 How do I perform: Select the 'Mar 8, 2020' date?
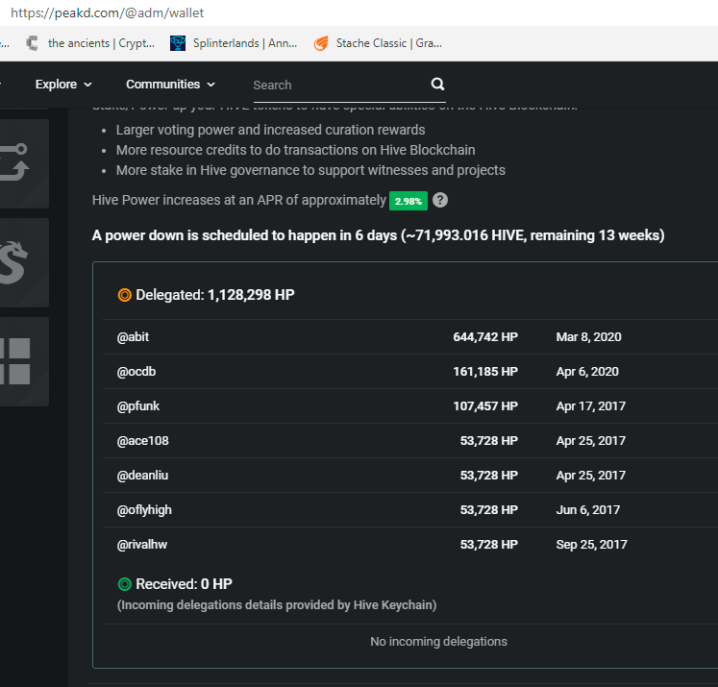pyautogui.click(x=588, y=337)
